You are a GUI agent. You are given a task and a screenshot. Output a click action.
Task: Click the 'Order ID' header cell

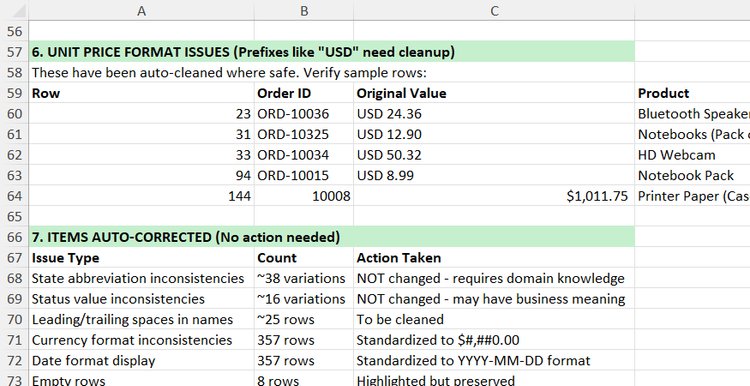point(304,93)
